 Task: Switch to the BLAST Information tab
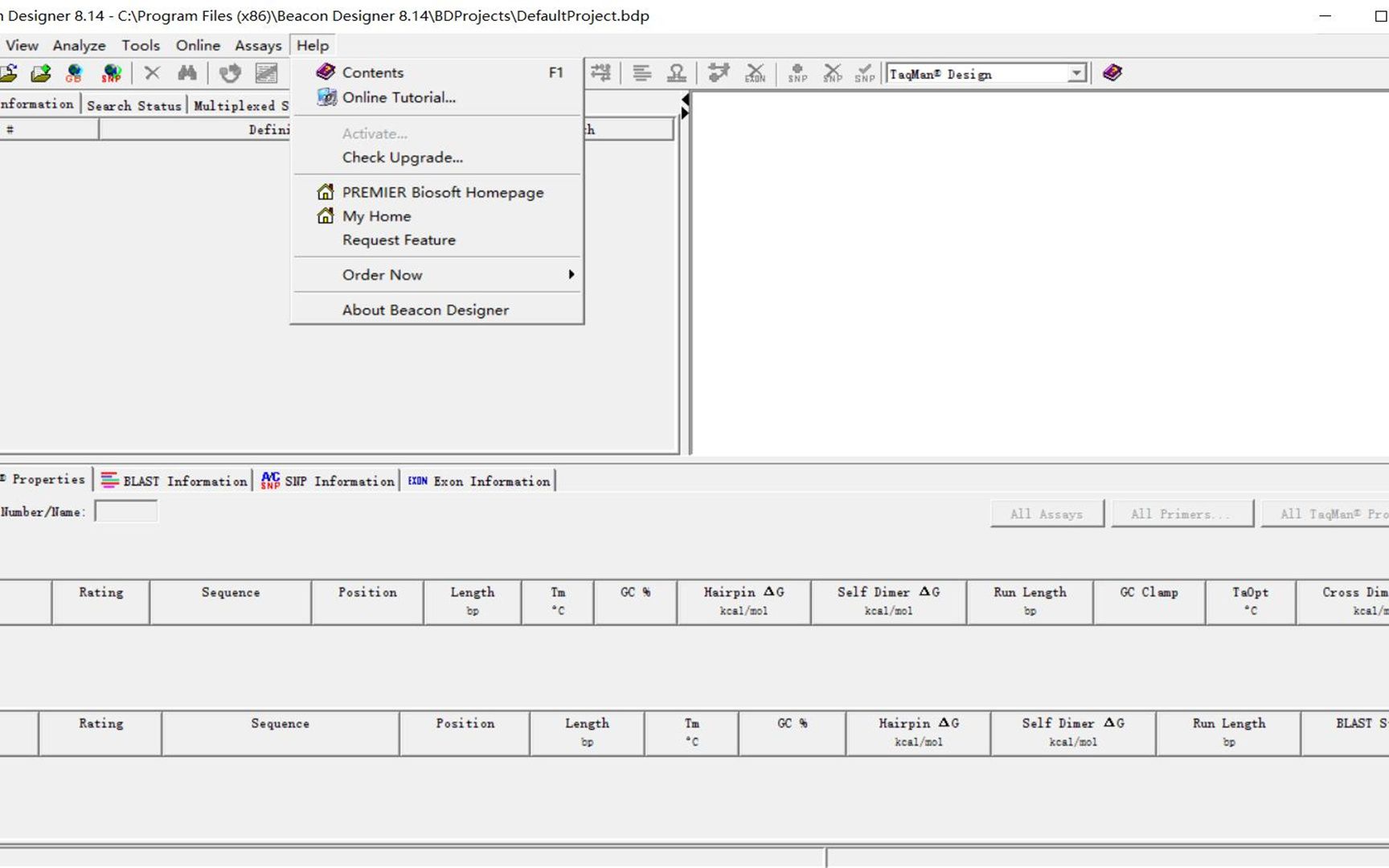pos(174,481)
